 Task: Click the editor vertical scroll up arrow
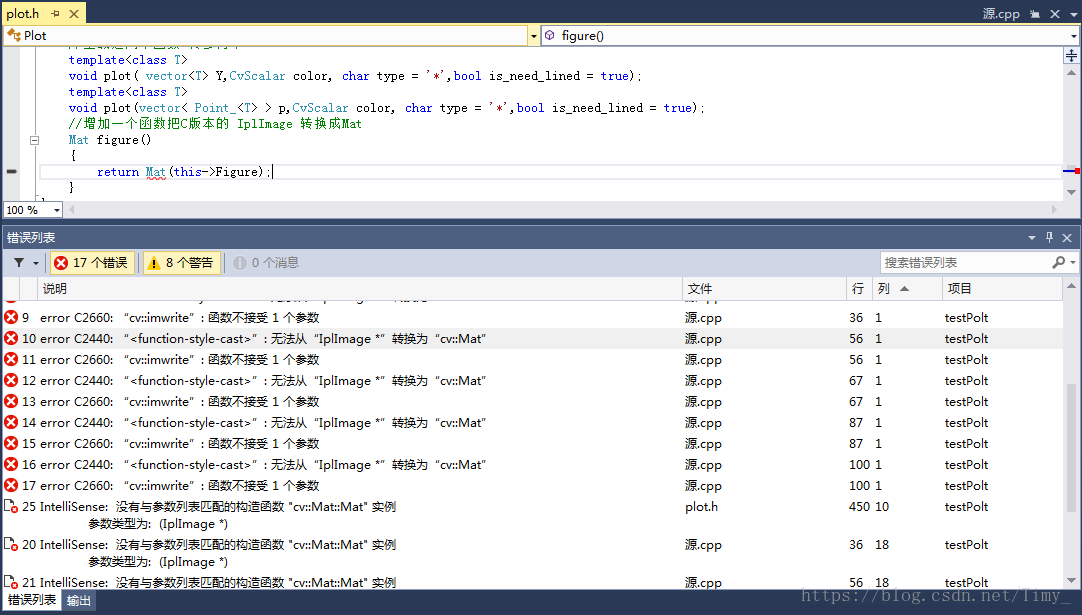(1071, 72)
